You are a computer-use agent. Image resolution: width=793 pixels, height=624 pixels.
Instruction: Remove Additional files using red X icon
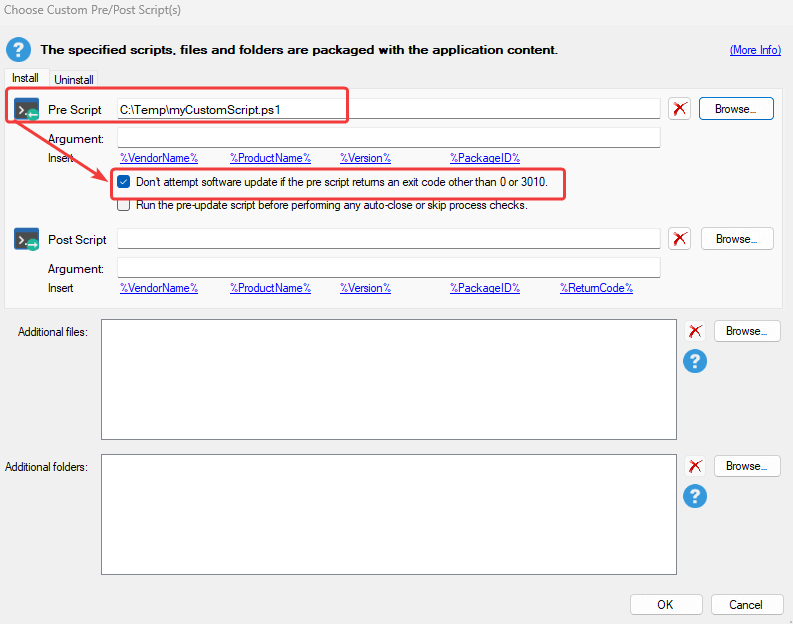695,331
